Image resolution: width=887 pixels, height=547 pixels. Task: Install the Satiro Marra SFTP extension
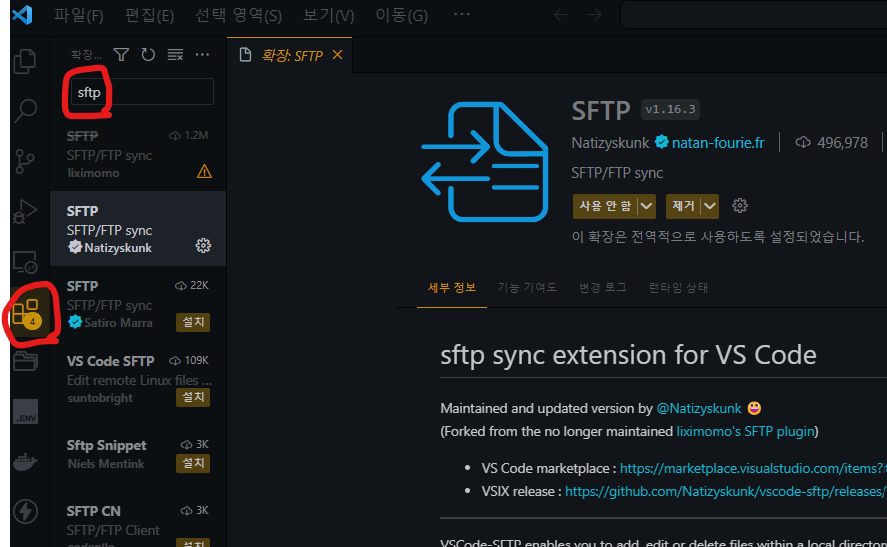pos(193,322)
